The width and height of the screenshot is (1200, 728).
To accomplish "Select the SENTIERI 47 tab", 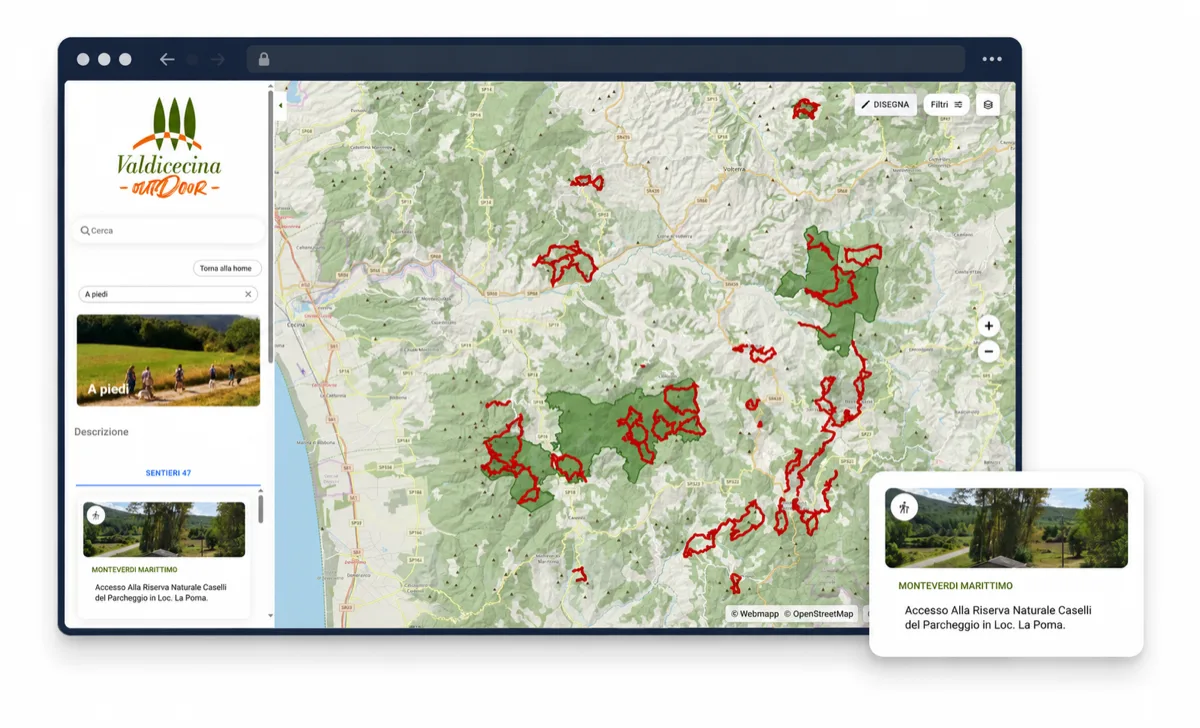I will tap(168, 473).
